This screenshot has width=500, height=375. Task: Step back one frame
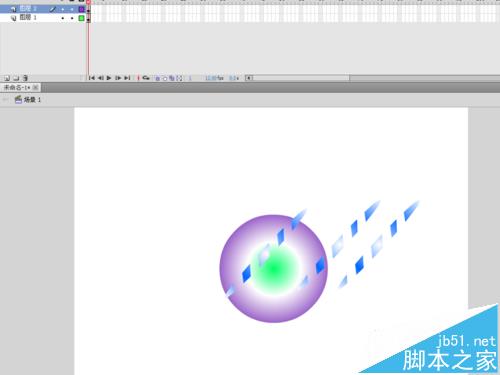tap(100, 78)
